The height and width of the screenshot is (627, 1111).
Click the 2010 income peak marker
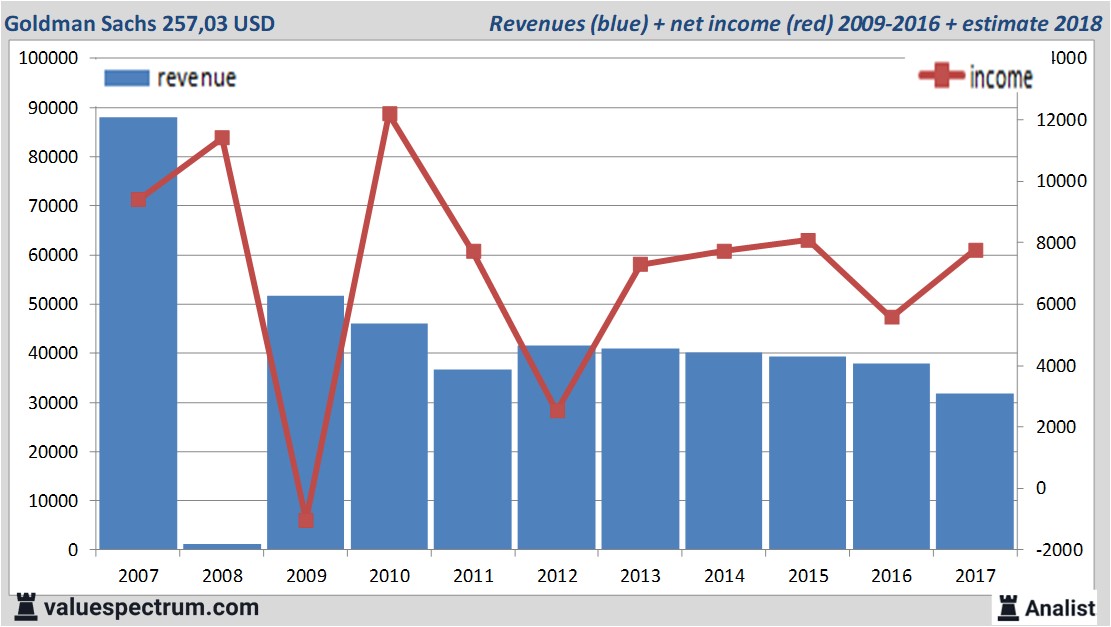pyautogui.click(x=390, y=115)
